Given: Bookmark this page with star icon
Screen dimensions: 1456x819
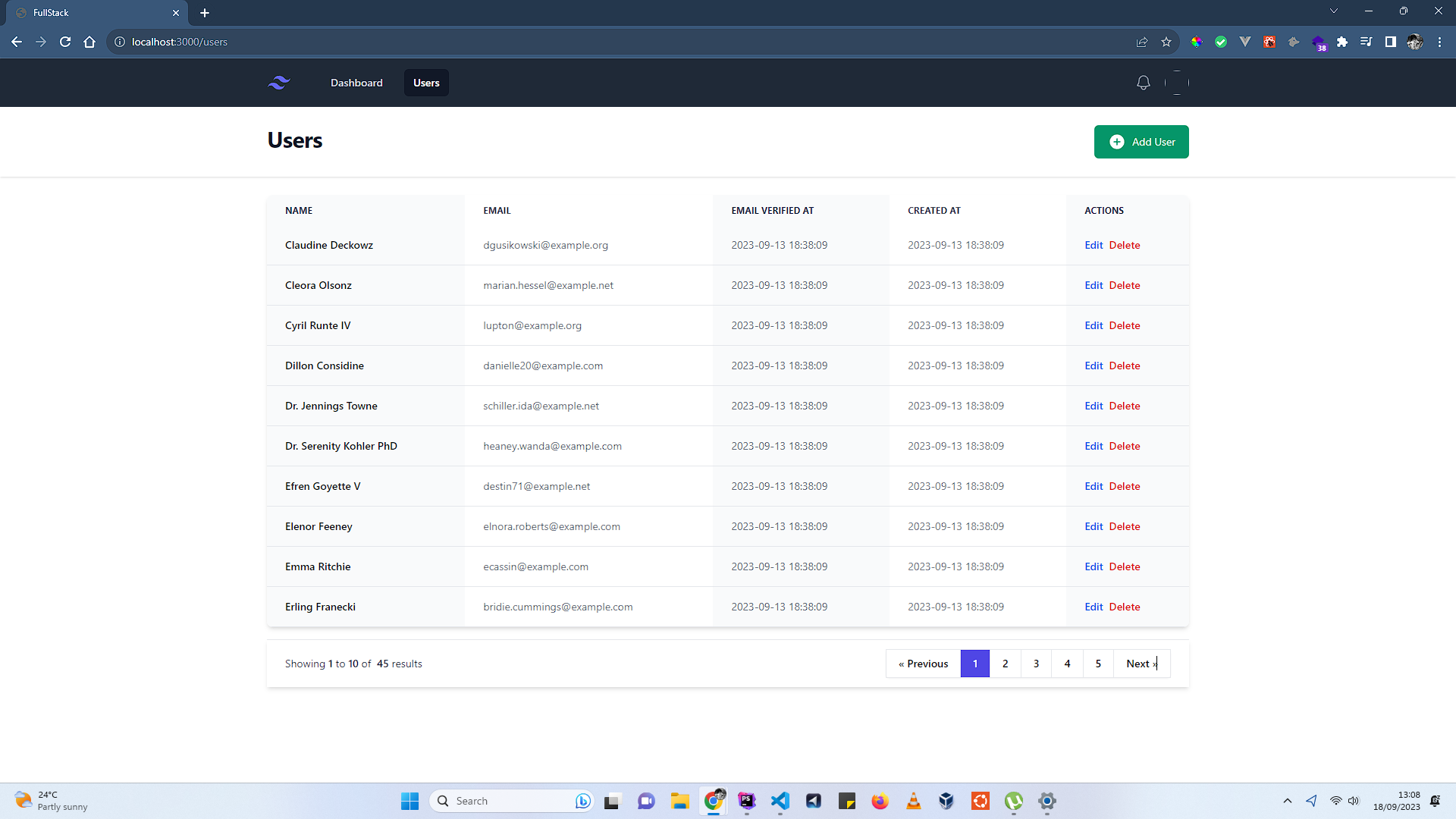Looking at the screenshot, I should pyautogui.click(x=1166, y=42).
